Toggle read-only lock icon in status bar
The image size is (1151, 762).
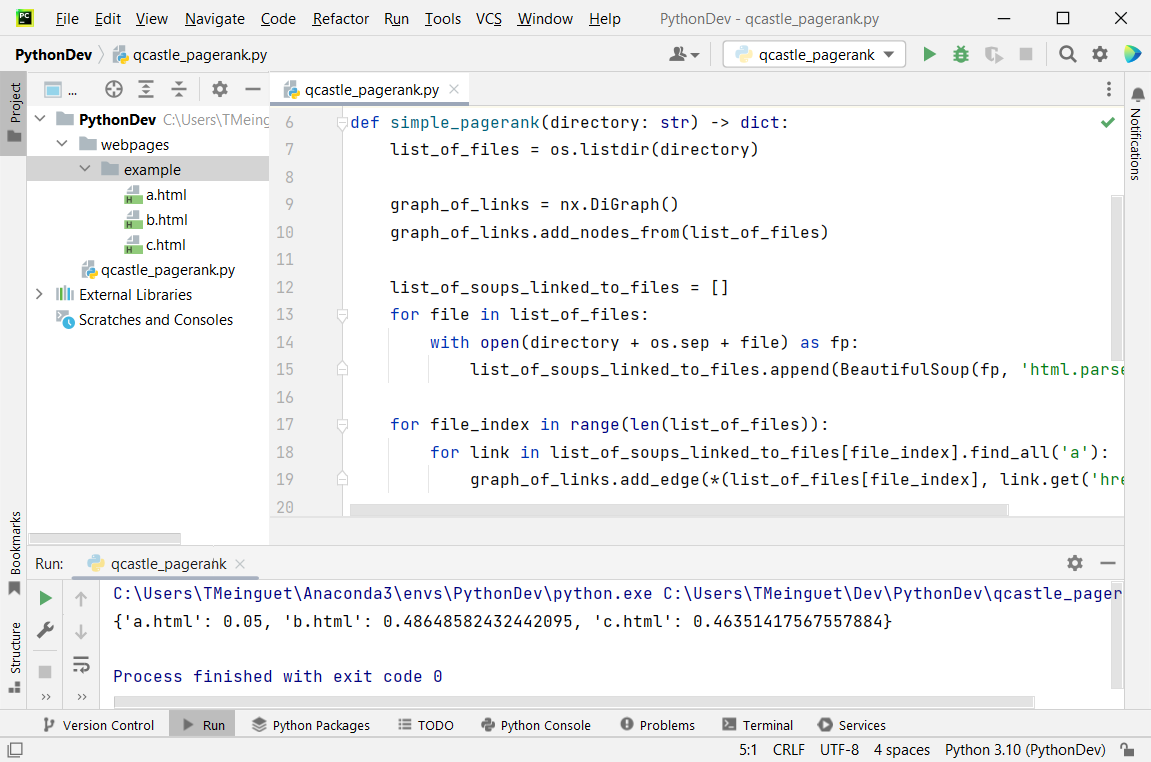[x=1128, y=750]
